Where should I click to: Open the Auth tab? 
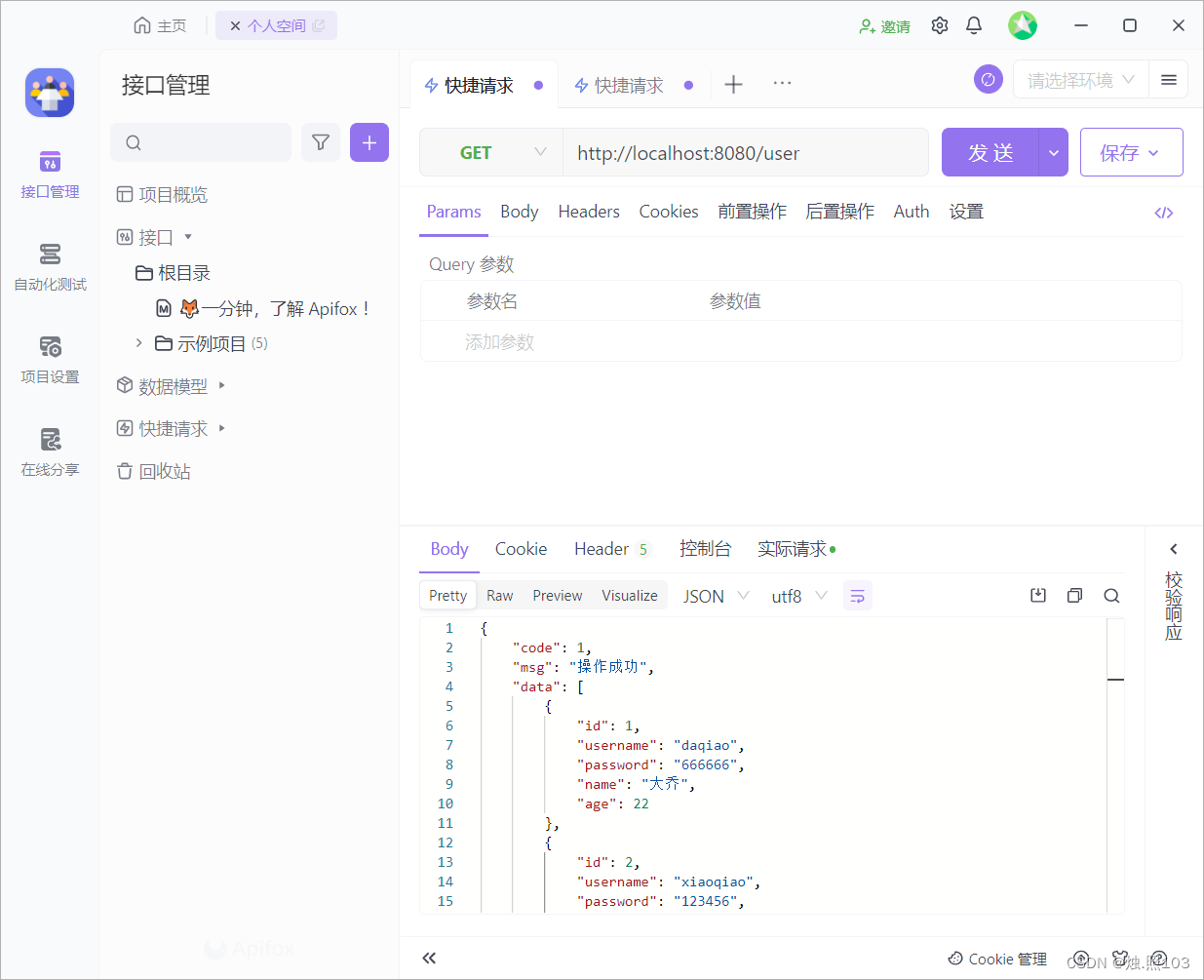point(912,212)
